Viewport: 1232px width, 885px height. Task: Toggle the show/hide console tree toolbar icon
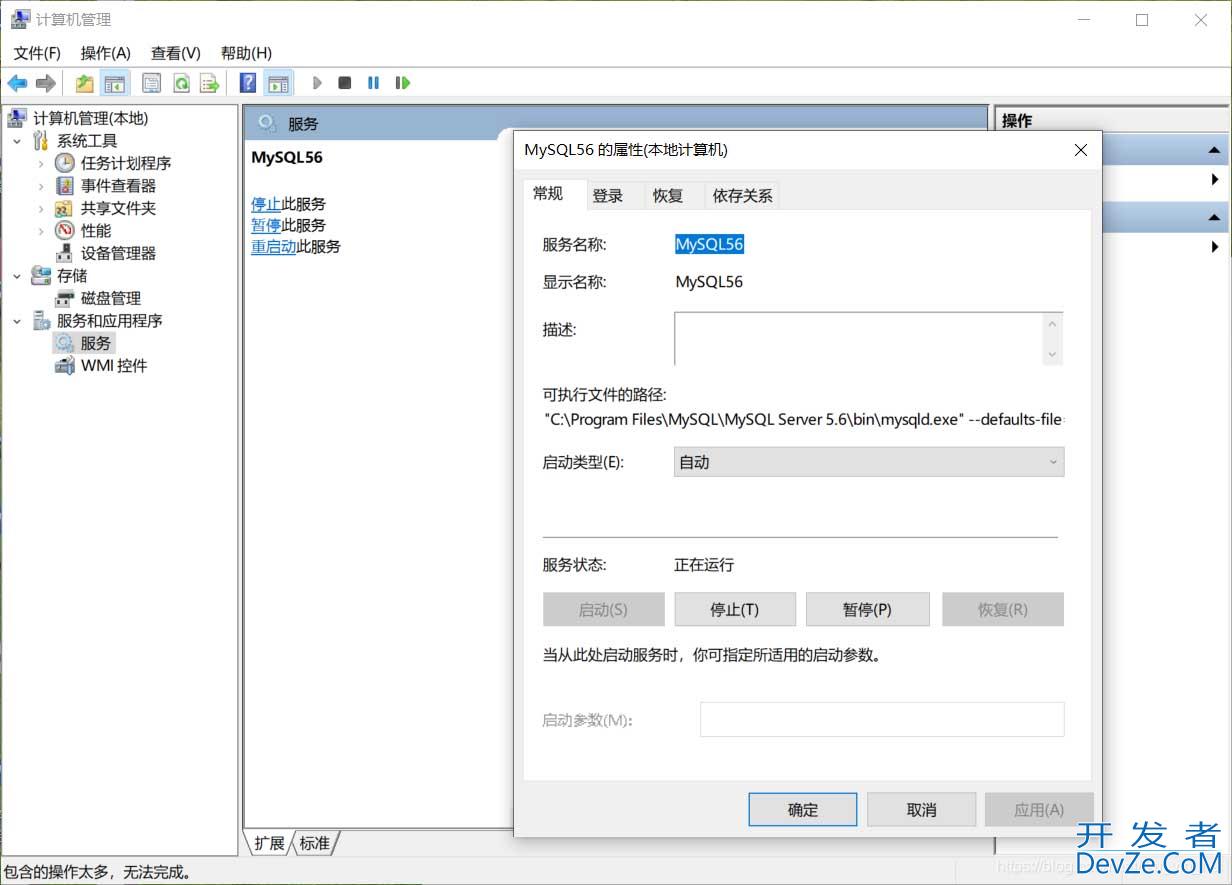point(115,83)
